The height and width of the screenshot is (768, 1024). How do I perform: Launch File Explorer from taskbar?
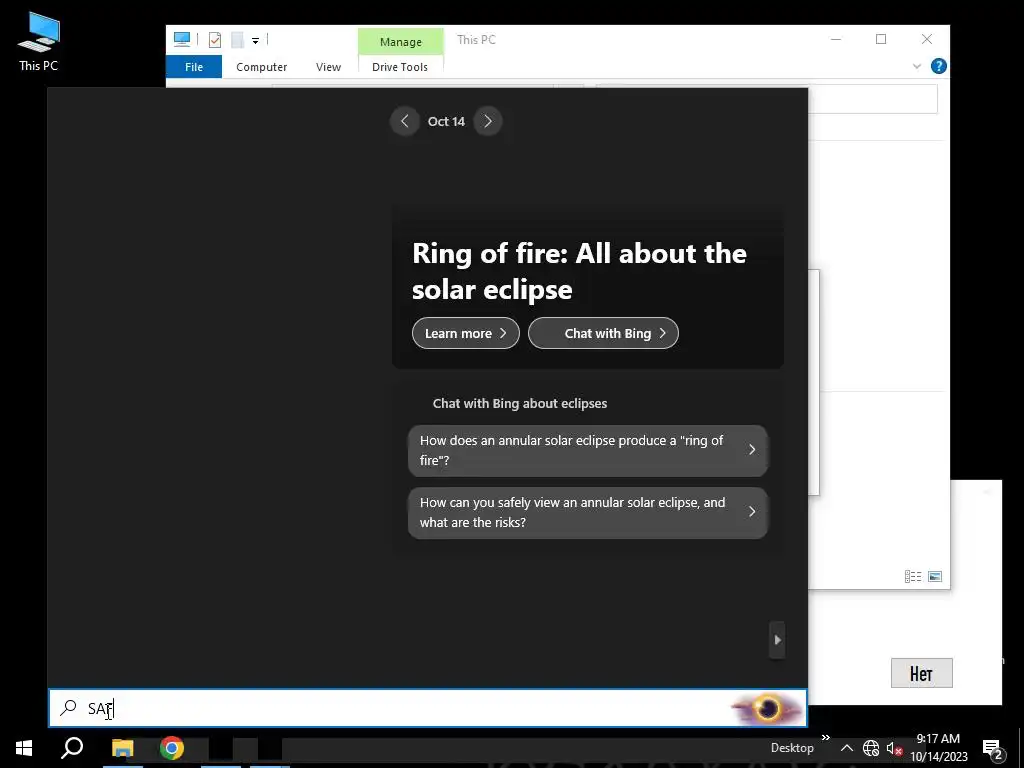click(x=122, y=748)
